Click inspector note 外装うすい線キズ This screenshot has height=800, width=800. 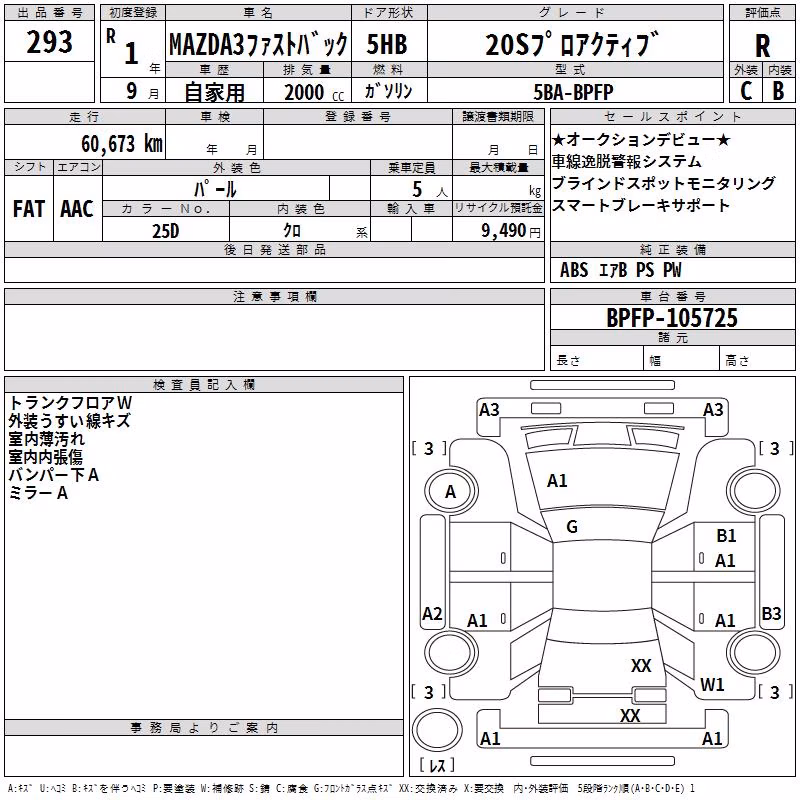69,420
